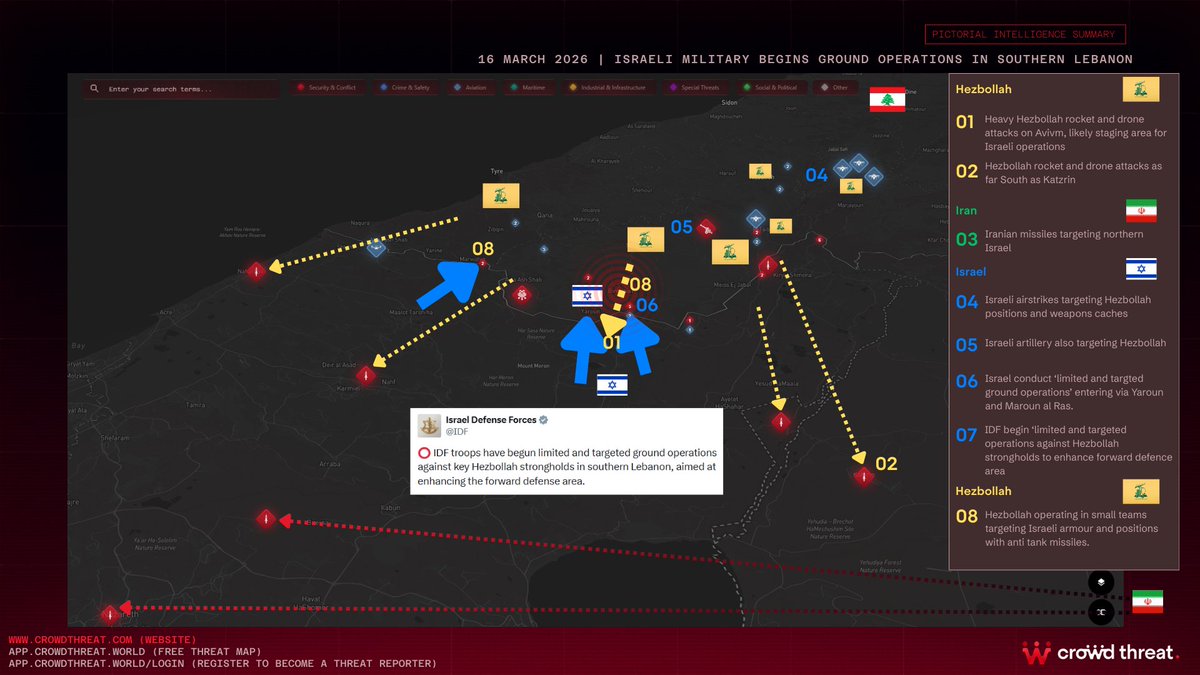
Task: Open the APP.CROWDTHREAT.WORLD/LOGIN register link
Action: [222, 664]
